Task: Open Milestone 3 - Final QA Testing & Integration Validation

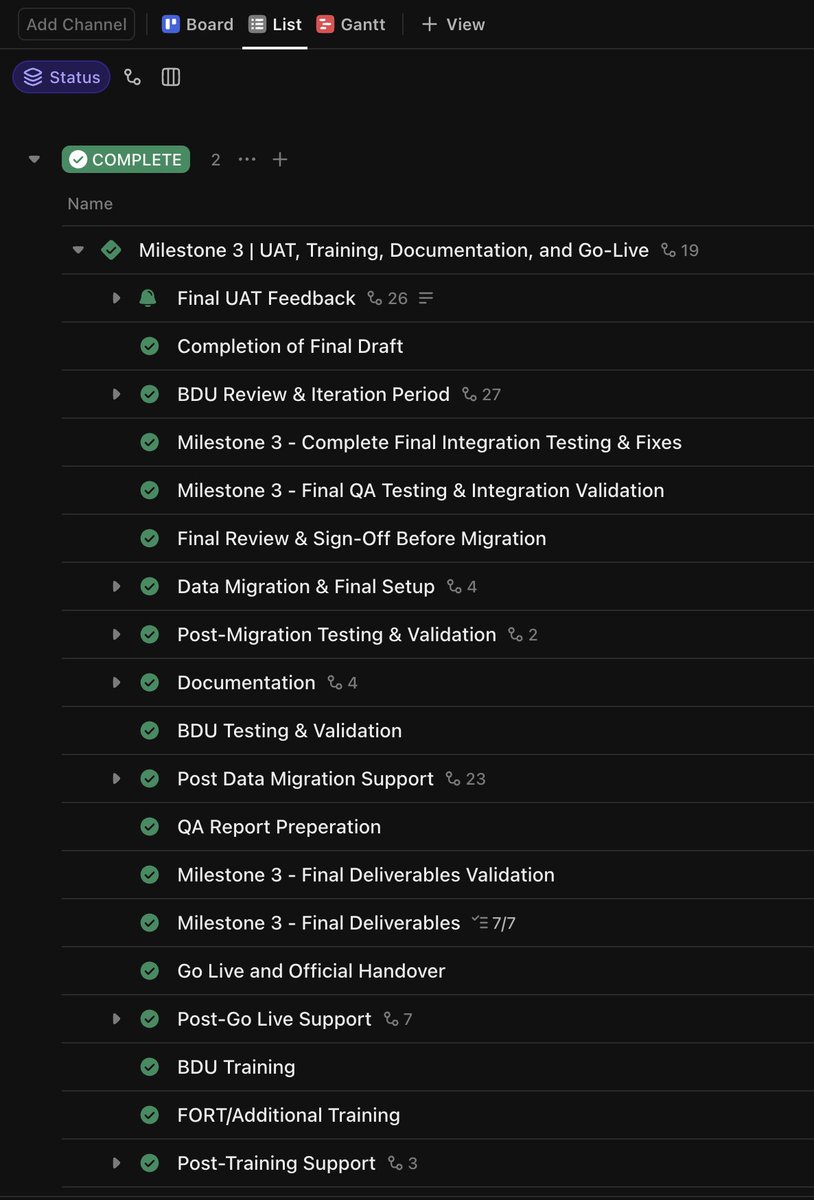Action: (x=421, y=490)
